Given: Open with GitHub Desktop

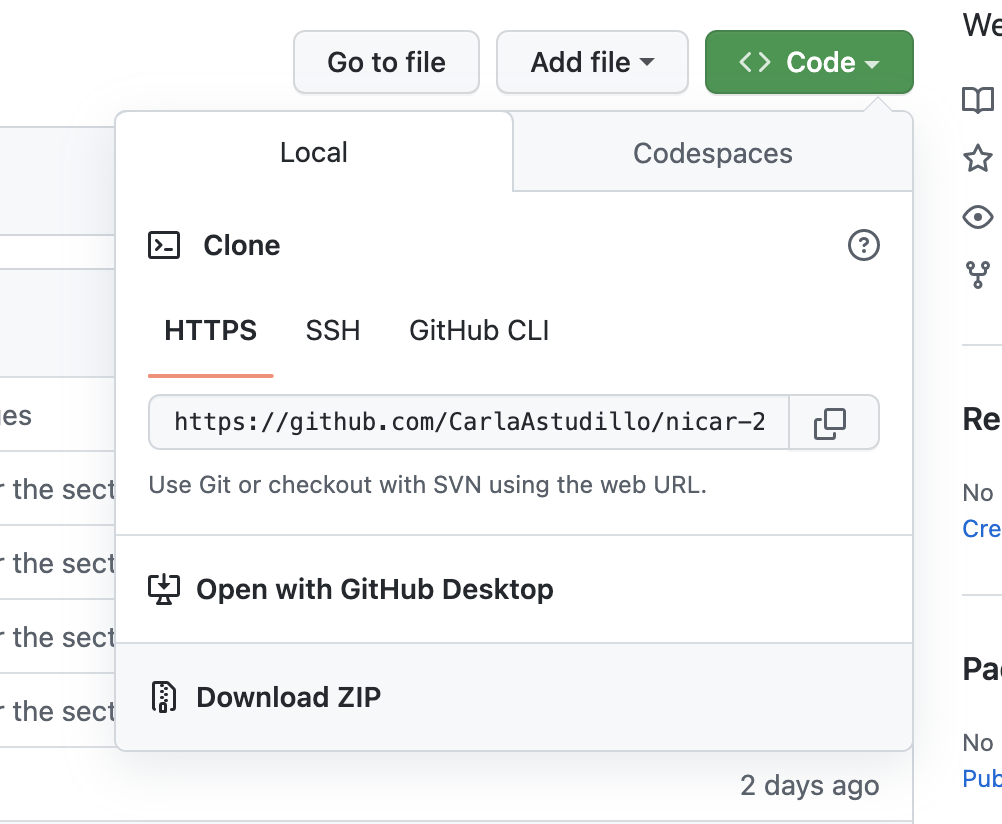Looking at the screenshot, I should pos(514,589).
